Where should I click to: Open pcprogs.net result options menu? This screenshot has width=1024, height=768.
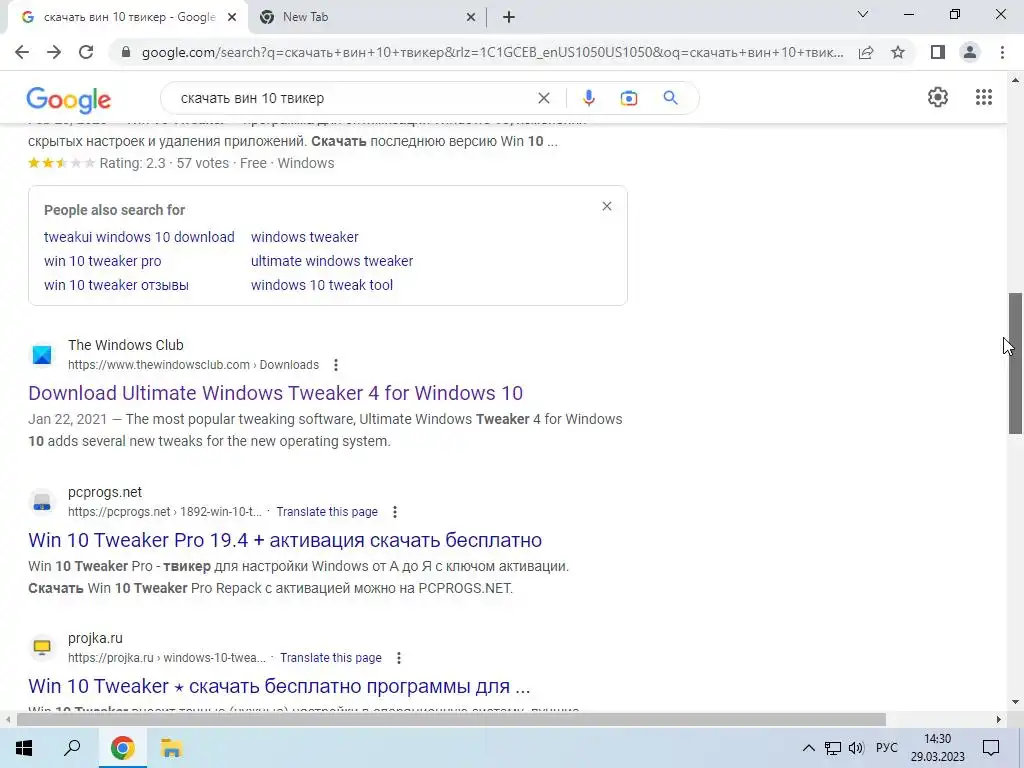pyautogui.click(x=394, y=512)
